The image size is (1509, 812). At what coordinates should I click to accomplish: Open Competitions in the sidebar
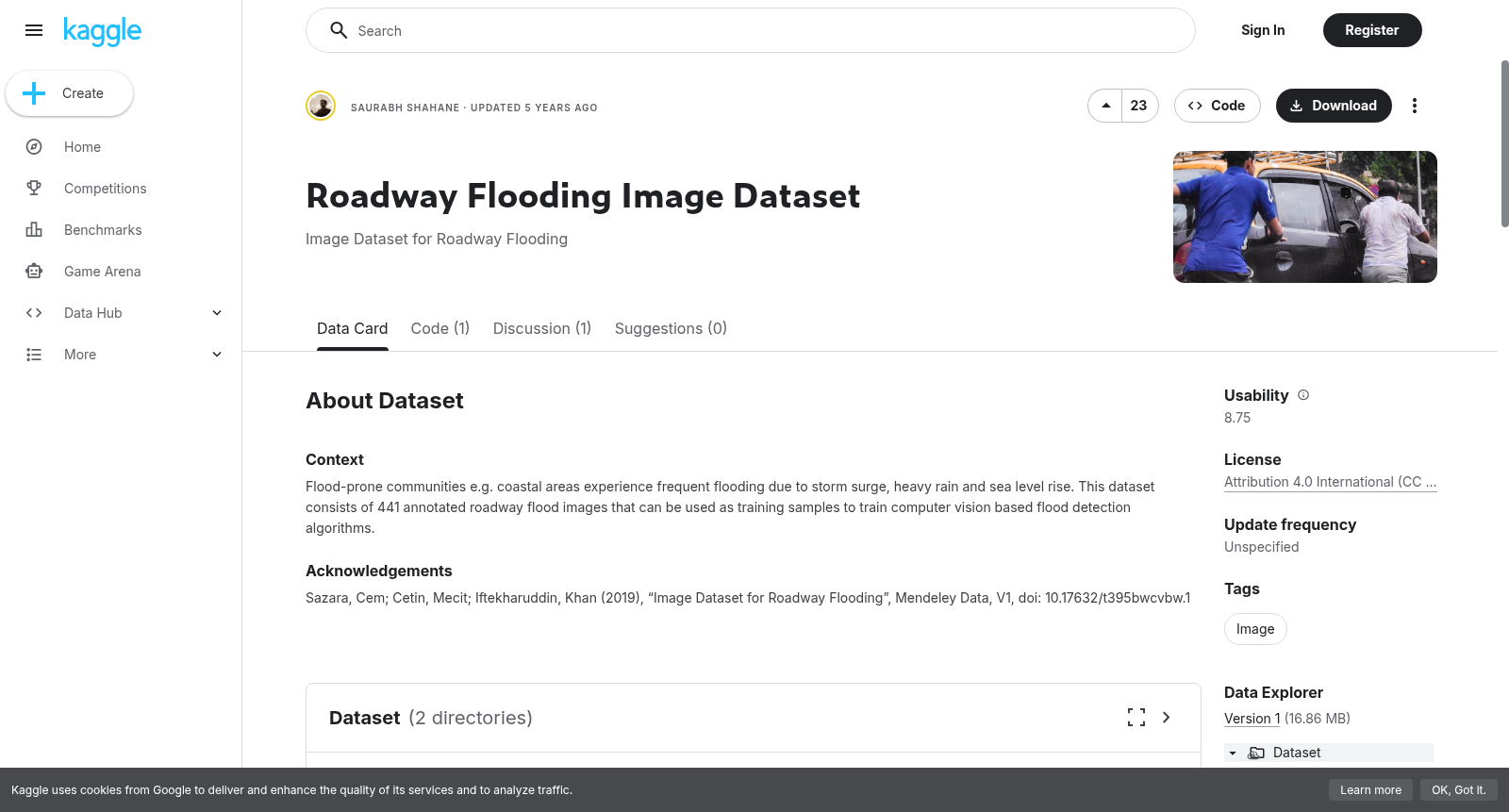(106, 189)
